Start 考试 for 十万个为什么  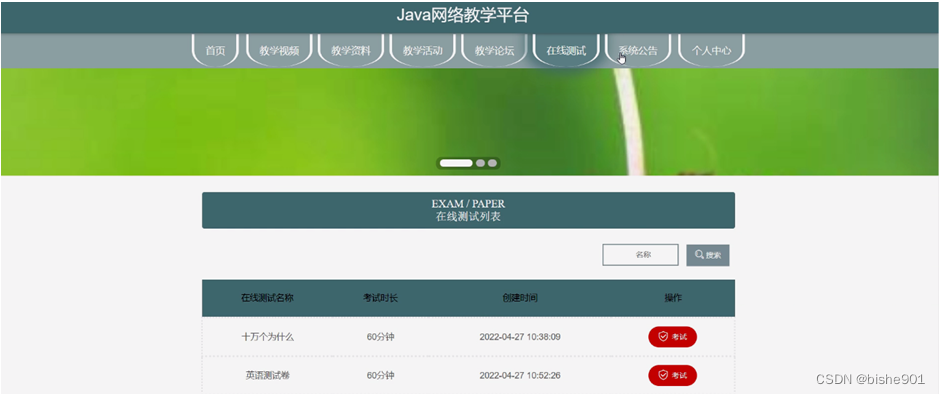pos(673,337)
